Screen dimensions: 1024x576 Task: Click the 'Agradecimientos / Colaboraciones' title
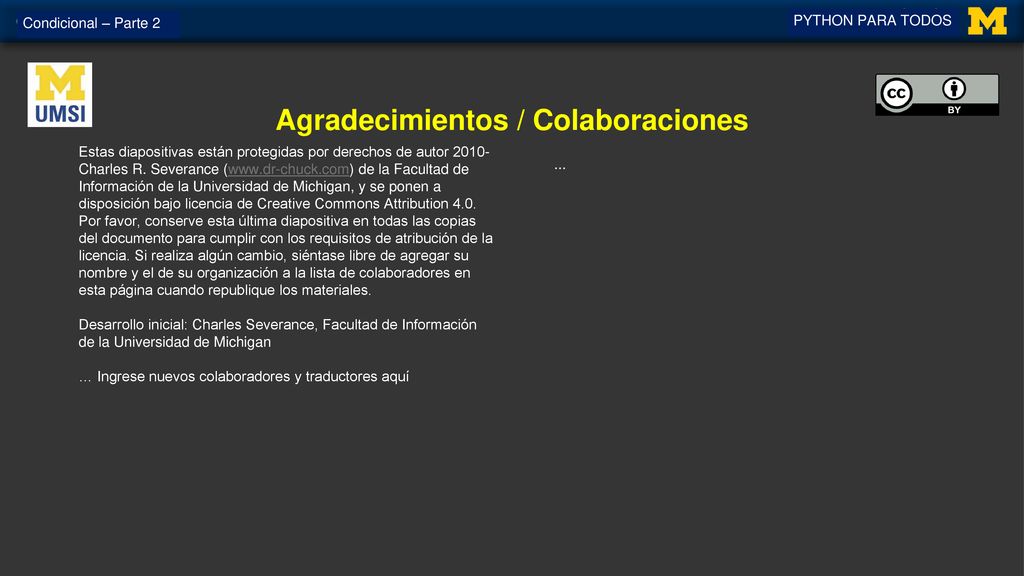point(511,120)
